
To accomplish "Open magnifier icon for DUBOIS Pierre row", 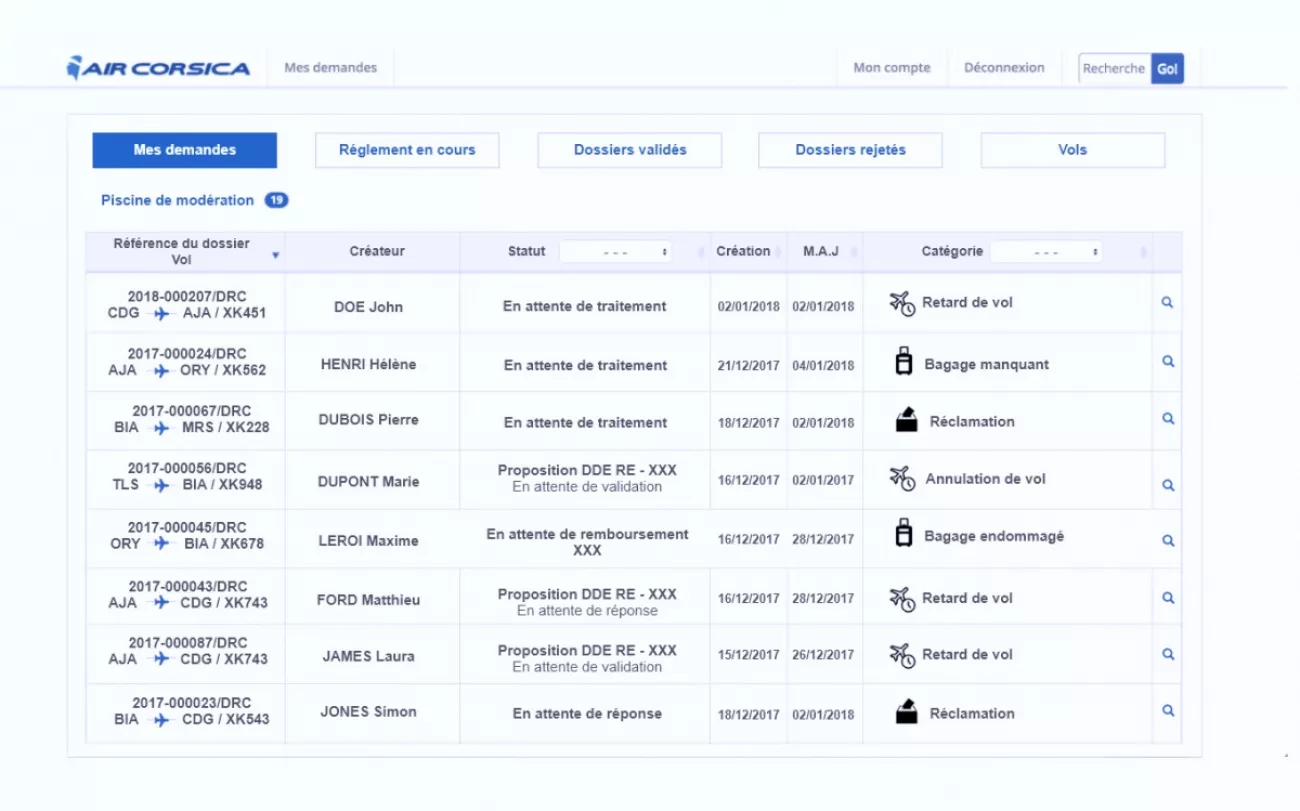I will click(1167, 419).
